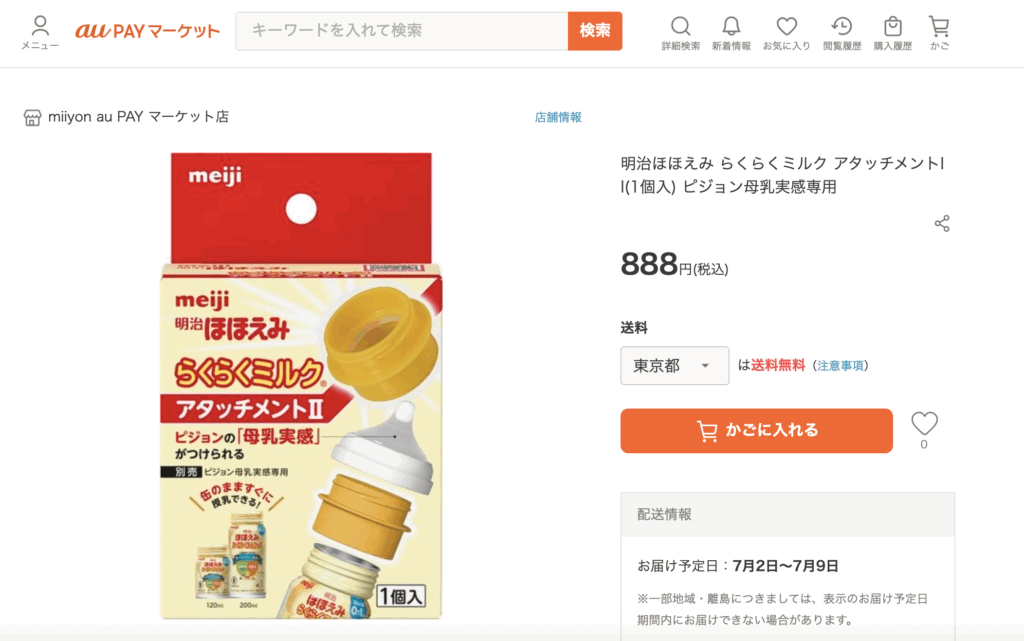Image resolution: width=1024 pixels, height=641 pixels.
Task: Click the 検索 search button
Action: click(x=595, y=31)
